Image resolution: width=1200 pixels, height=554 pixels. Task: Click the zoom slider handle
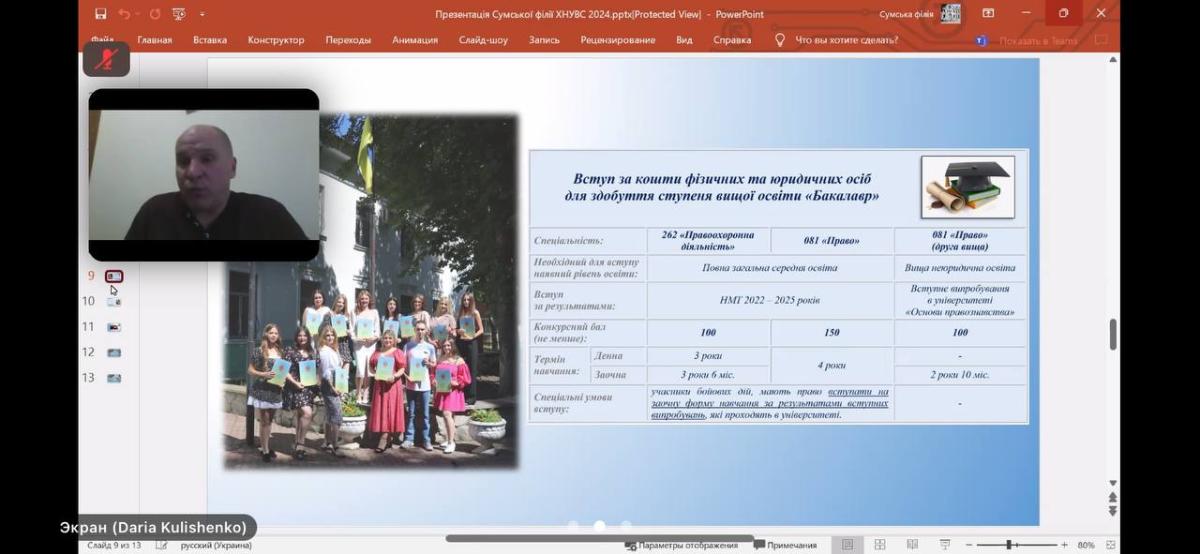1009,545
